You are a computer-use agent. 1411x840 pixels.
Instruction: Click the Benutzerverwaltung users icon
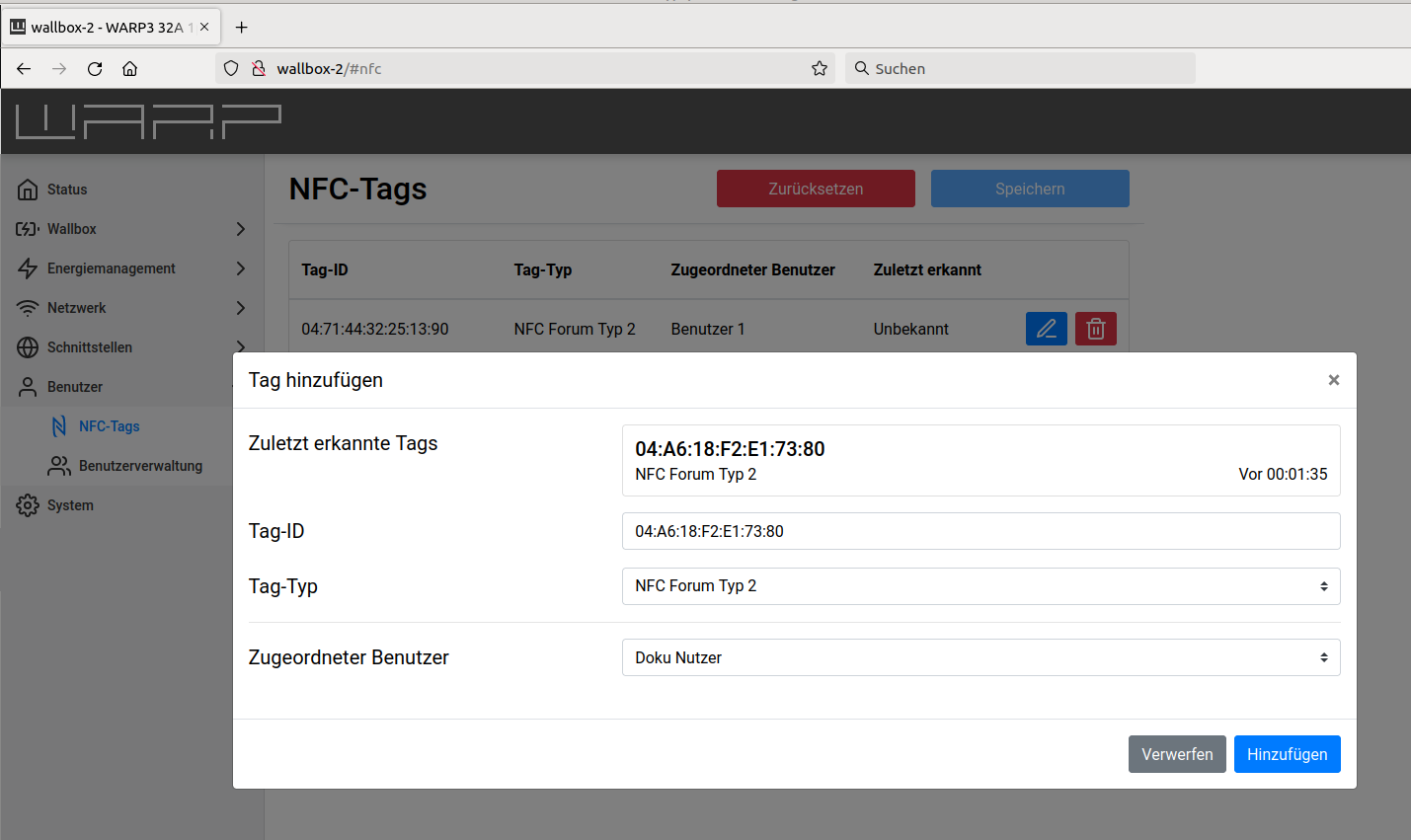[59, 466]
